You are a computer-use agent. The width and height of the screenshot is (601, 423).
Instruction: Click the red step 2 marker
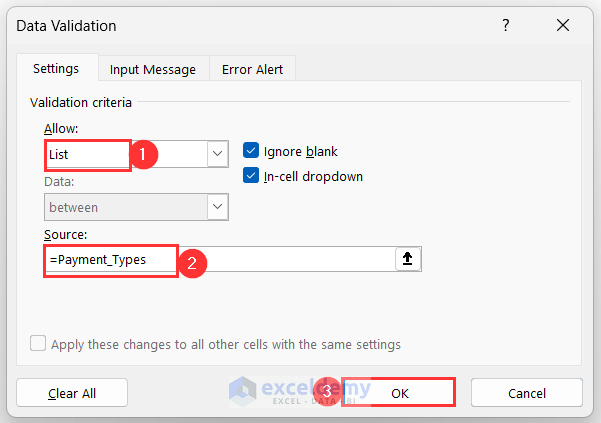point(193,262)
